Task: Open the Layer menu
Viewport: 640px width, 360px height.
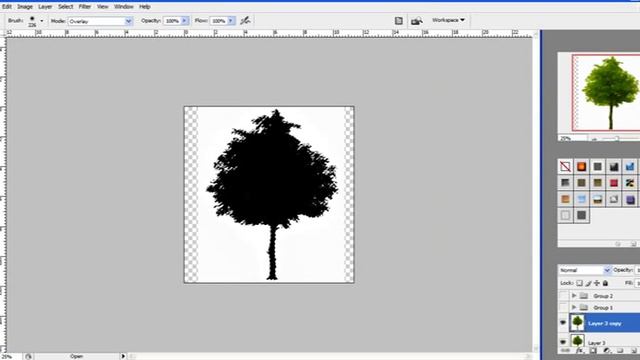Action: click(45, 7)
